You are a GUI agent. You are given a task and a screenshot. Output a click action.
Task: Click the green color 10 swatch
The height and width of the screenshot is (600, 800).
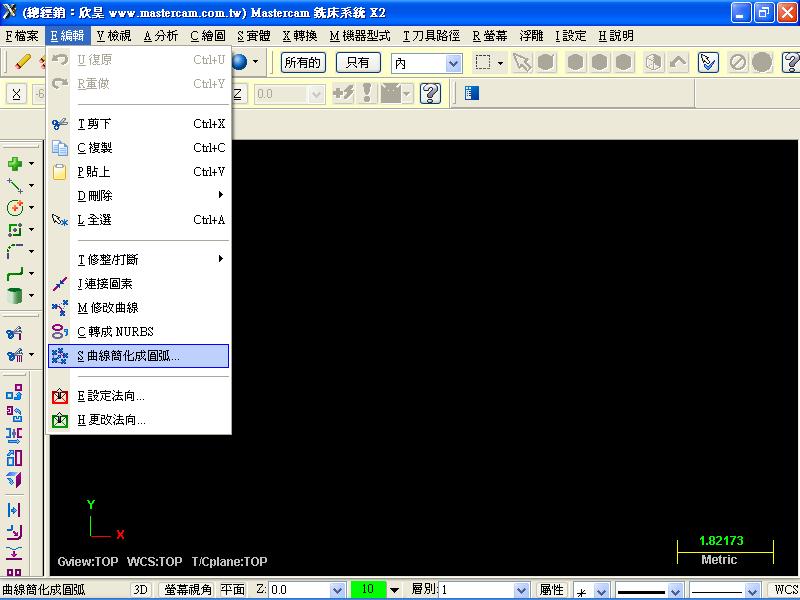click(368, 589)
